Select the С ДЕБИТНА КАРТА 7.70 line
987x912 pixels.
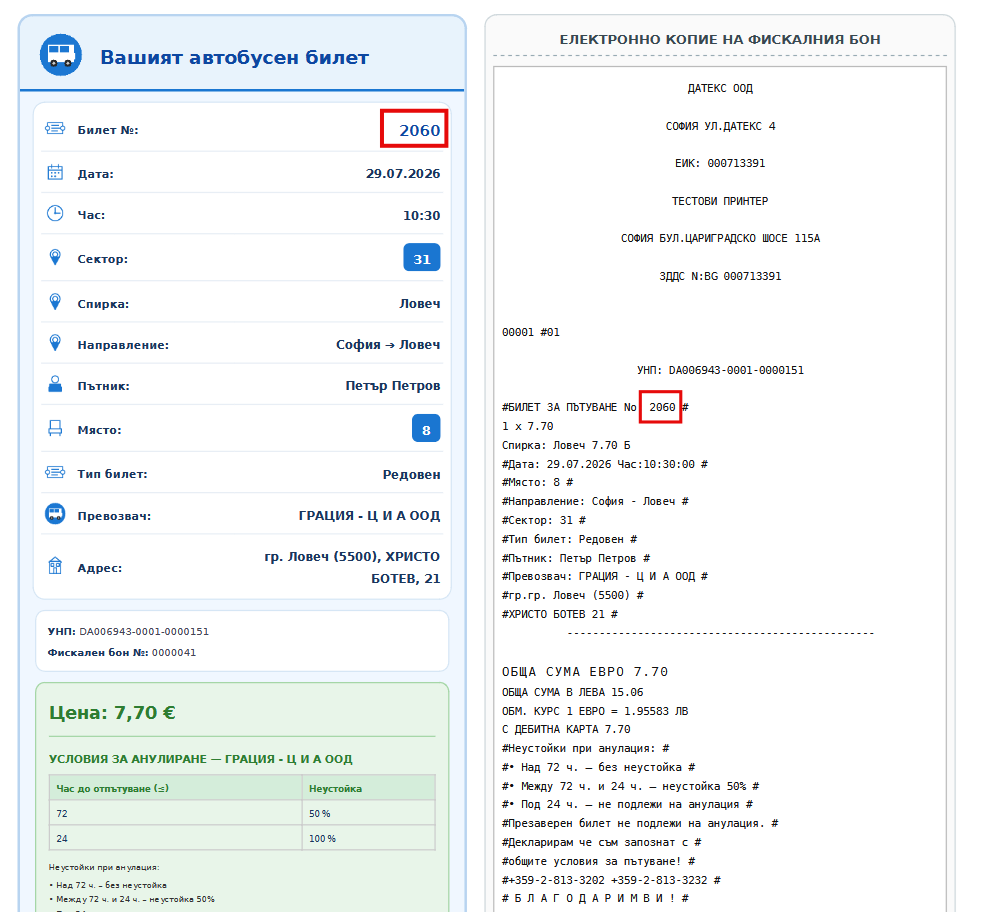[x=566, y=729]
